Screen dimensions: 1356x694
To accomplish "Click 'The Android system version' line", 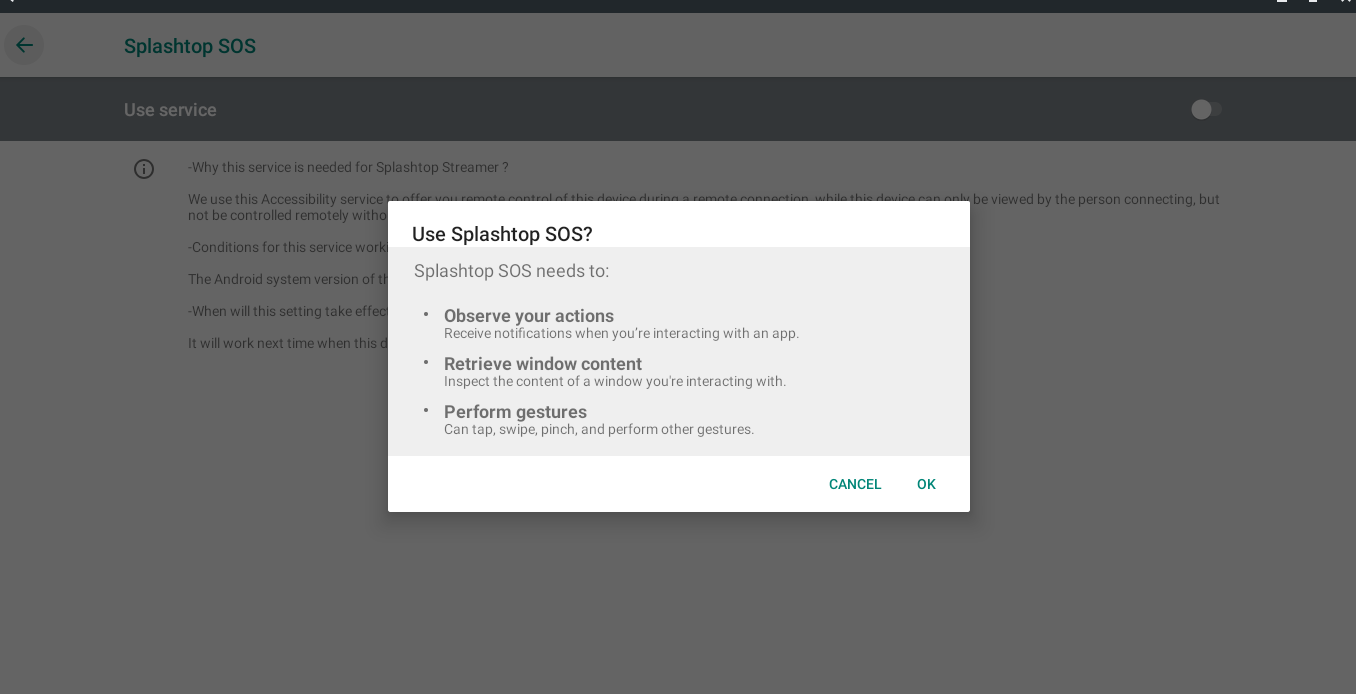I will point(288,279).
